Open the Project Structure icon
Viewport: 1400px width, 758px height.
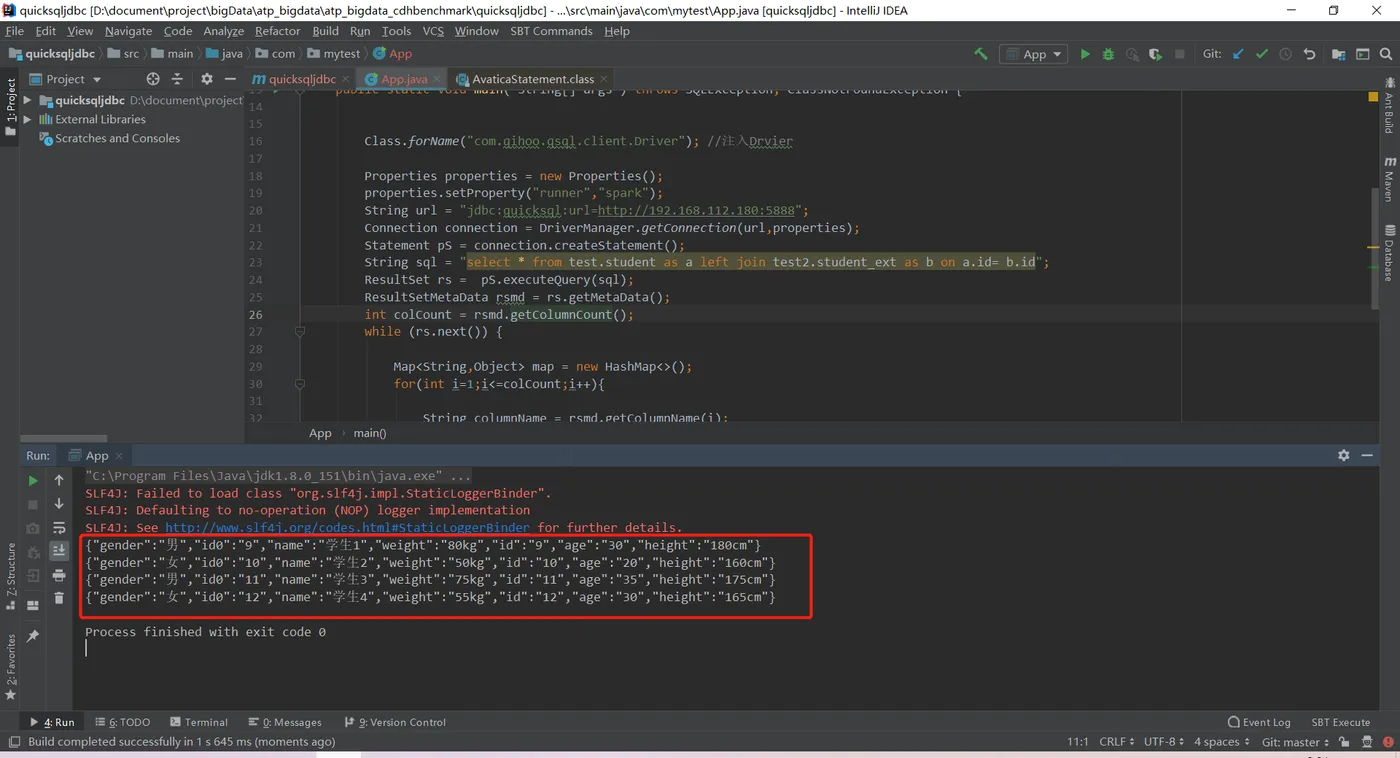click(x=1339, y=54)
